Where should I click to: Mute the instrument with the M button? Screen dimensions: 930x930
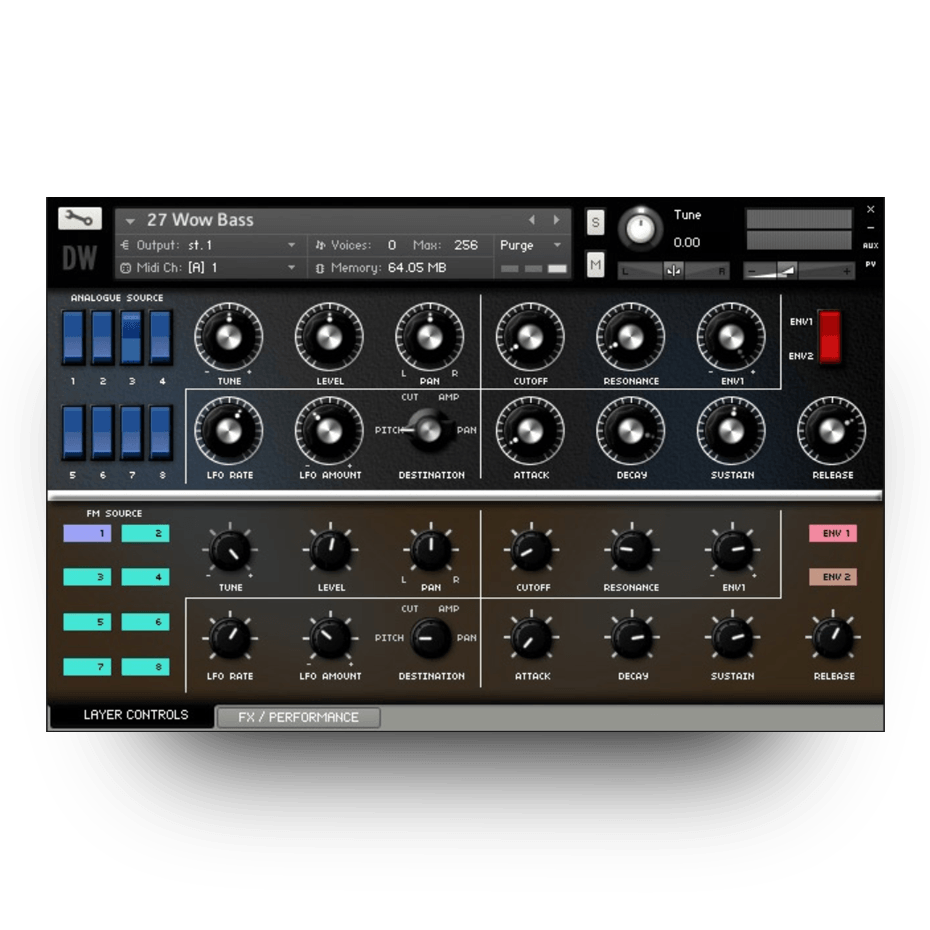click(595, 262)
